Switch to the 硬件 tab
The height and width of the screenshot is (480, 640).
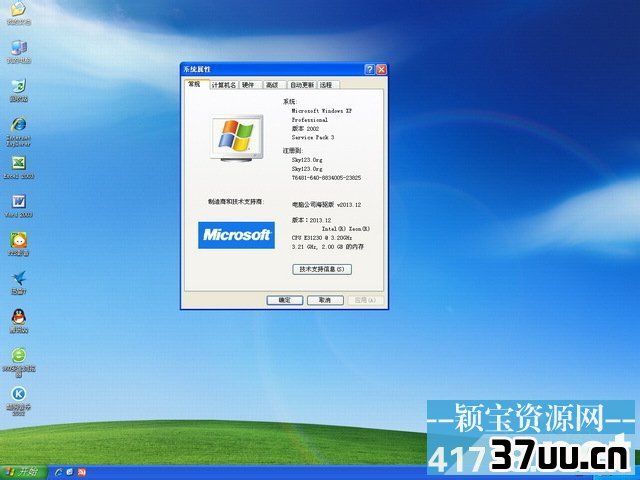pyautogui.click(x=248, y=85)
